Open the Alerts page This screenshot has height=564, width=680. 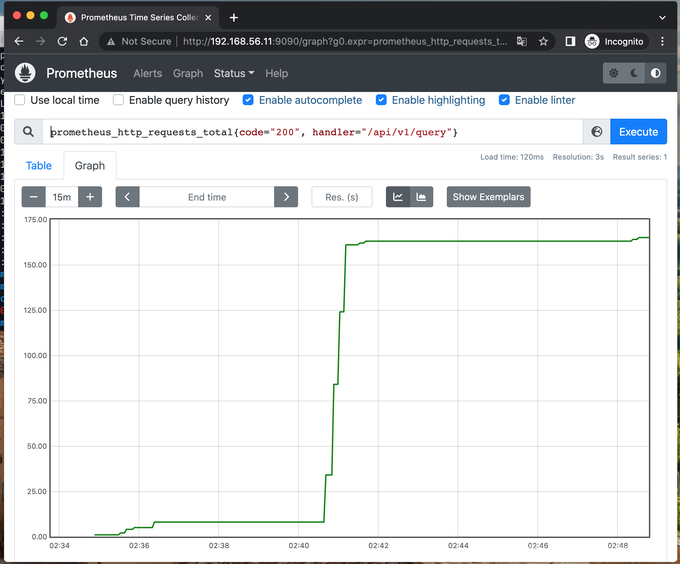[148, 73]
